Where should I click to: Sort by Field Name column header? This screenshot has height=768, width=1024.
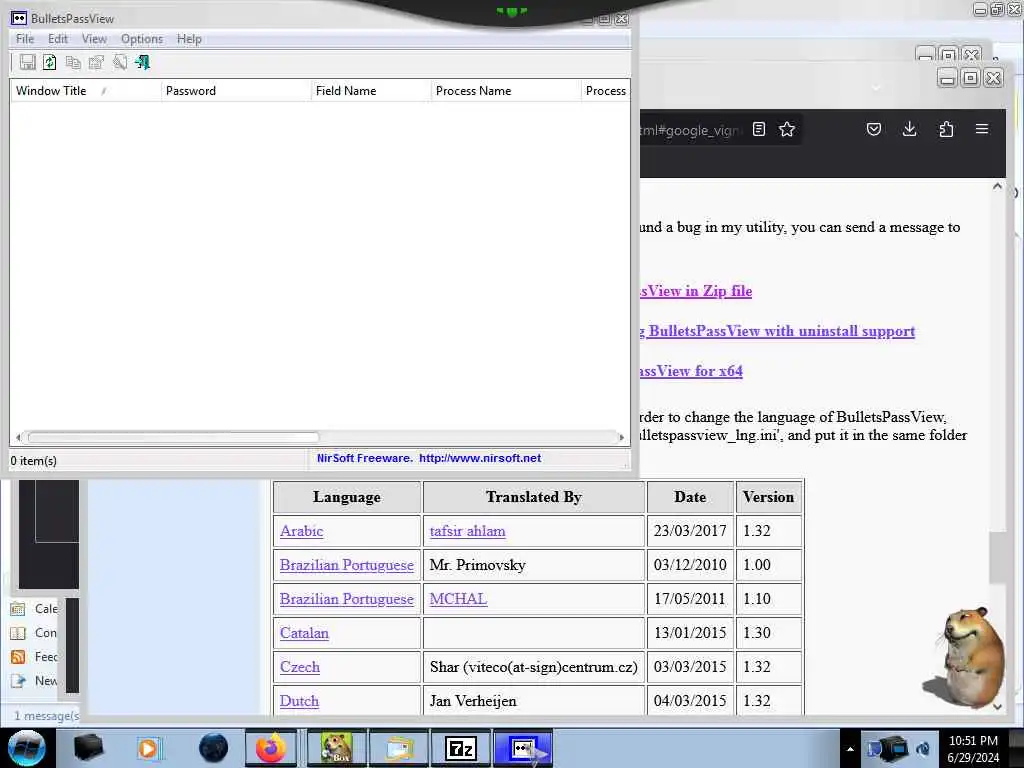coord(371,91)
